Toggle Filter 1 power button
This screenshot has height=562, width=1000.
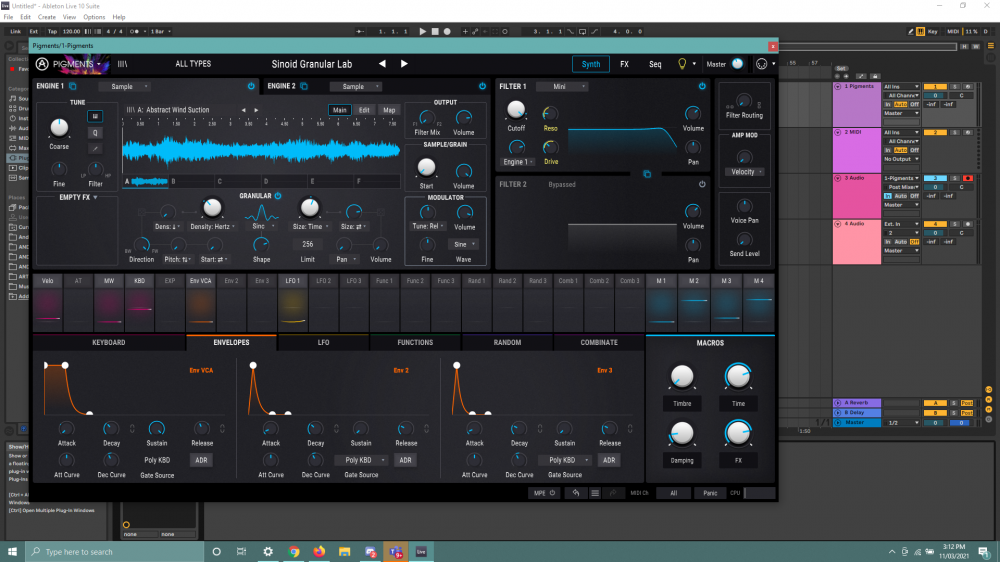click(702, 86)
